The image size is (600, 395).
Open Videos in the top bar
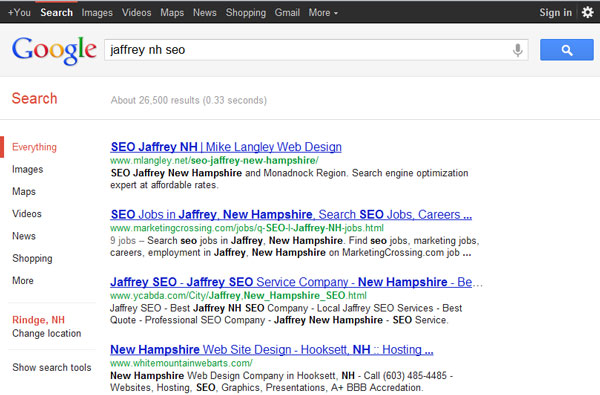tap(137, 13)
